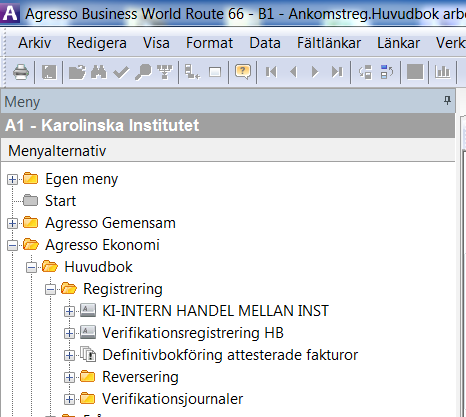Click the binoculars search icon
Screen dimensions: 466x417
(x=99, y=72)
